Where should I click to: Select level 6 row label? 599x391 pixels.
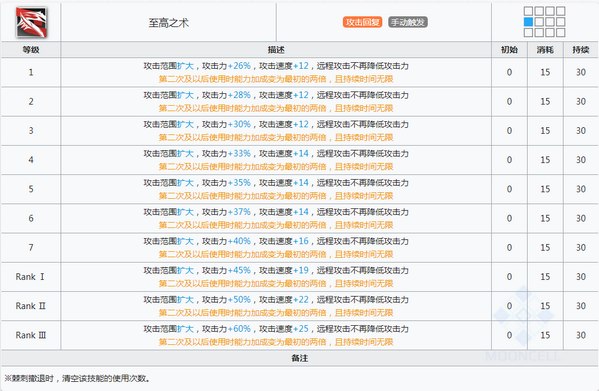tap(31, 218)
